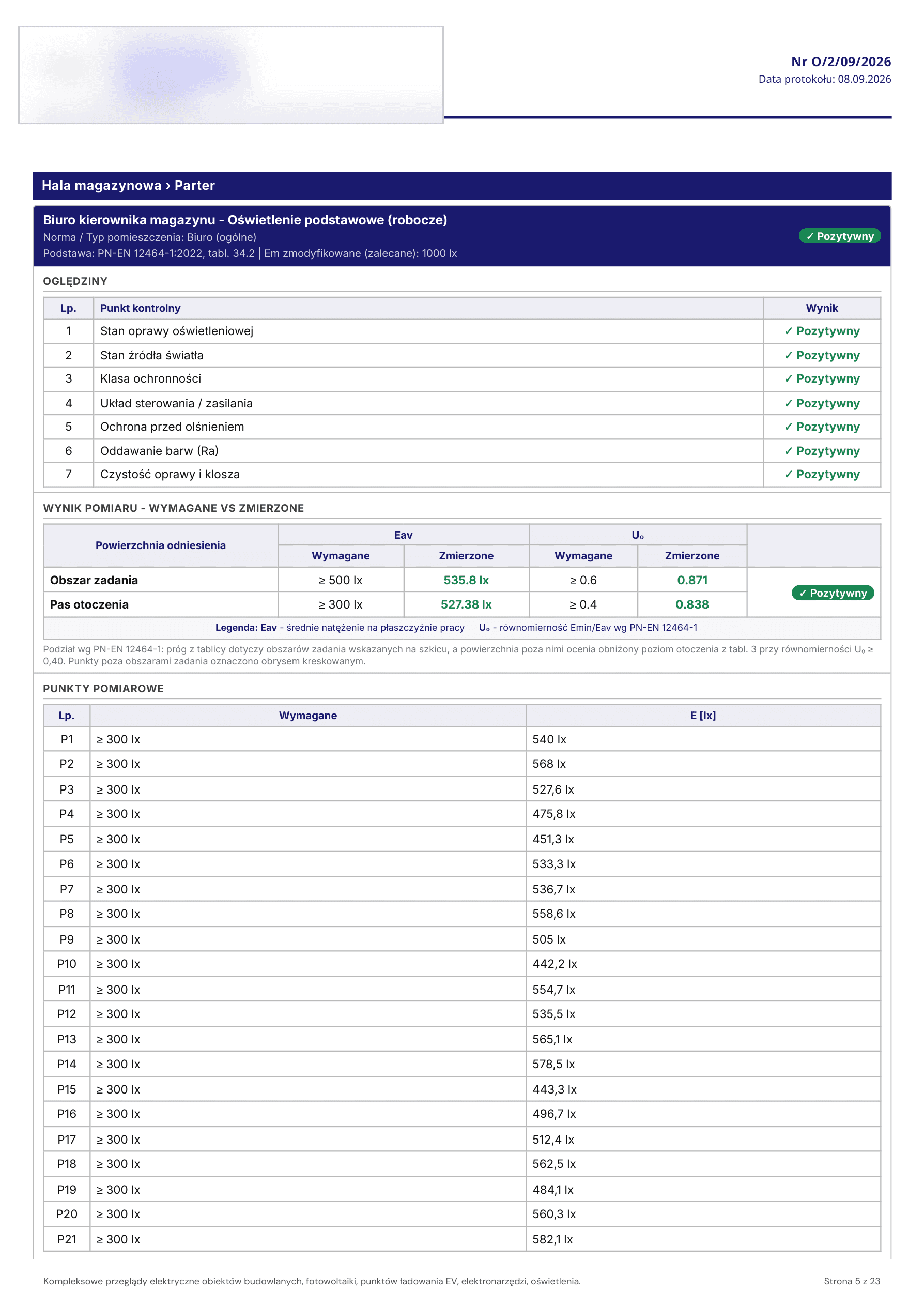The height and width of the screenshot is (1306, 924).
Task: Click the Powierzchnia odniesienia header
Action: coord(160,545)
